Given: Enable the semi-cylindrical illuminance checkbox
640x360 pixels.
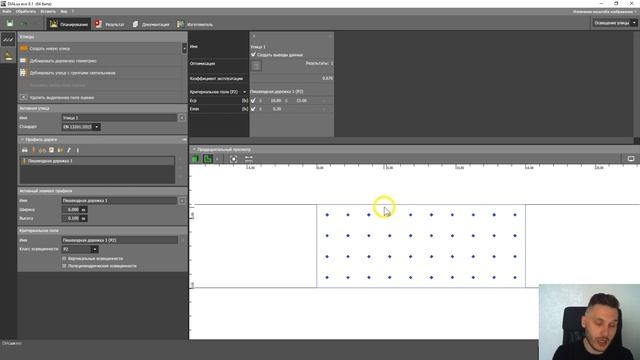Looking at the screenshot, I should coord(64,266).
